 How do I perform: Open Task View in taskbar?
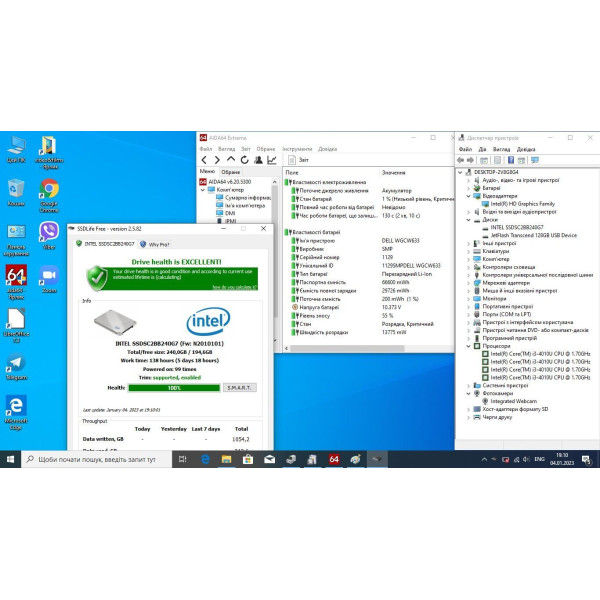[x=183, y=459]
